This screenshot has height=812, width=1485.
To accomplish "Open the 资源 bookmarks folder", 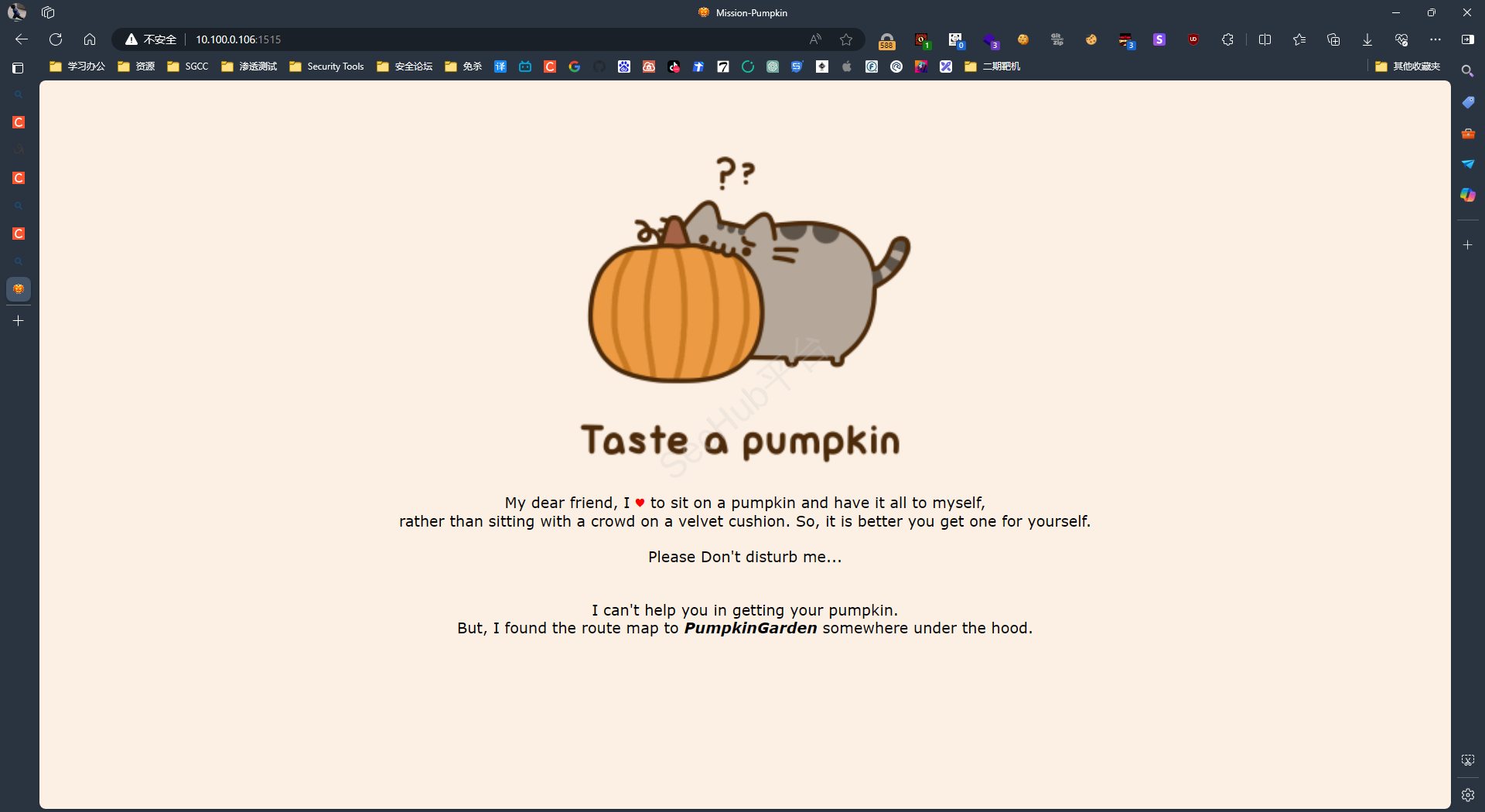I will [136, 67].
